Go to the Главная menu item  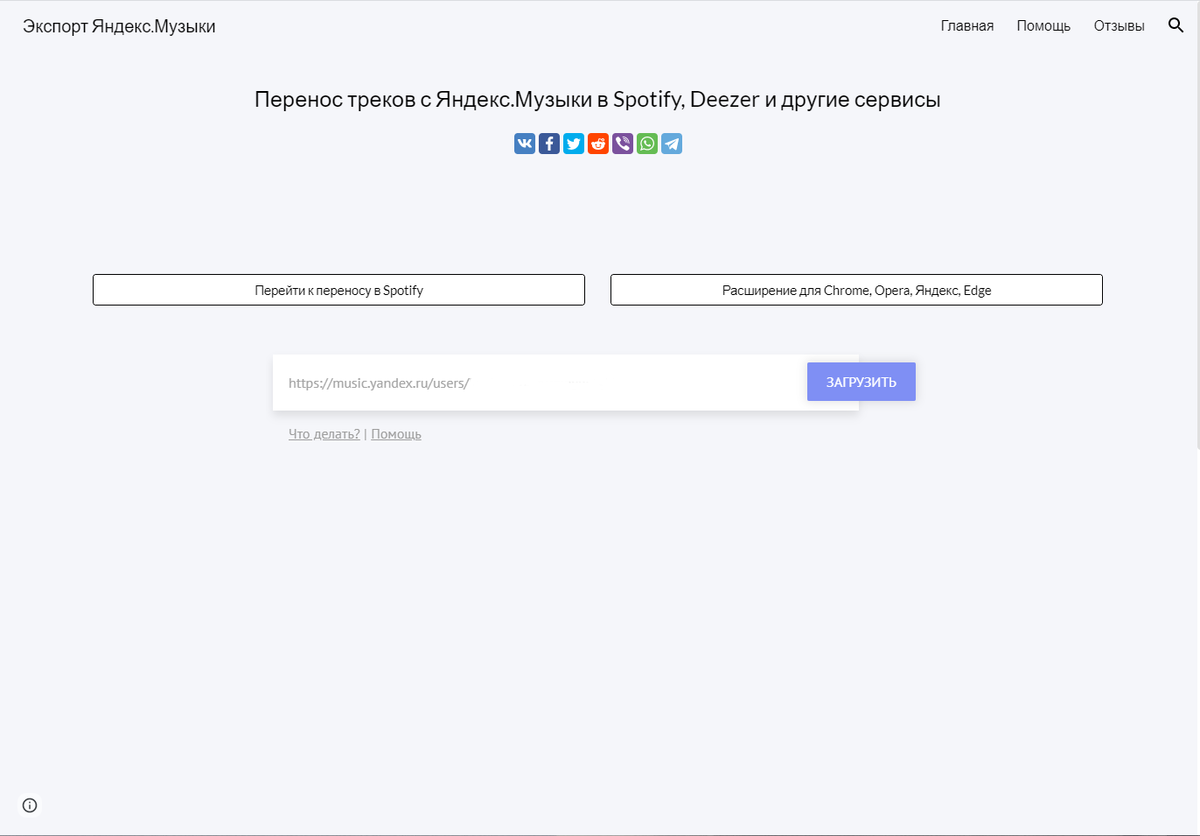point(967,26)
